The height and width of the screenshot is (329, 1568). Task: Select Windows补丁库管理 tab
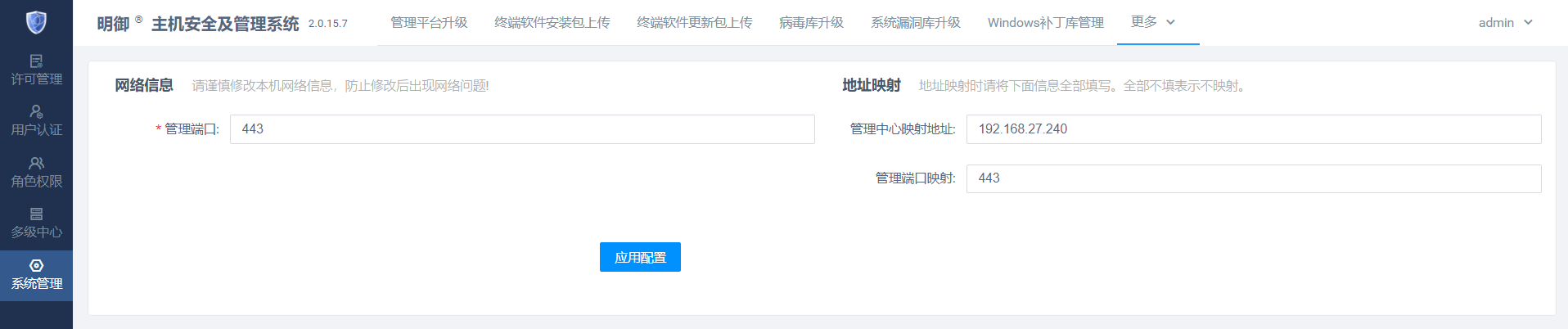click(1046, 23)
